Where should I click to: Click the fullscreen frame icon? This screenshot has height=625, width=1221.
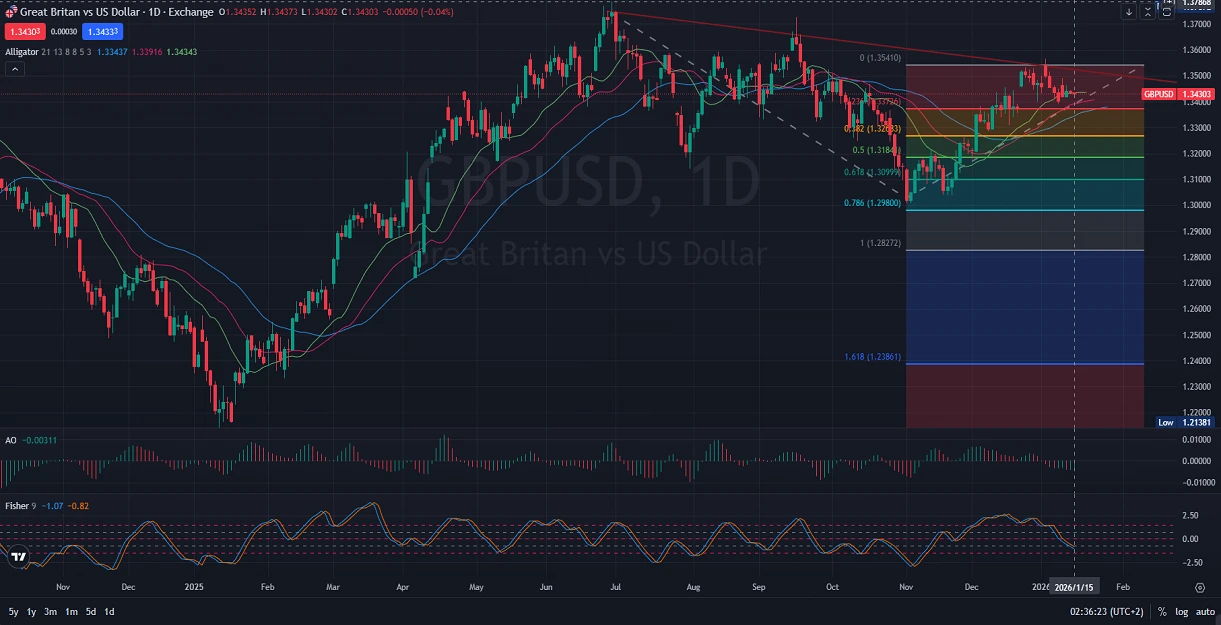pyautogui.click(x=1166, y=12)
